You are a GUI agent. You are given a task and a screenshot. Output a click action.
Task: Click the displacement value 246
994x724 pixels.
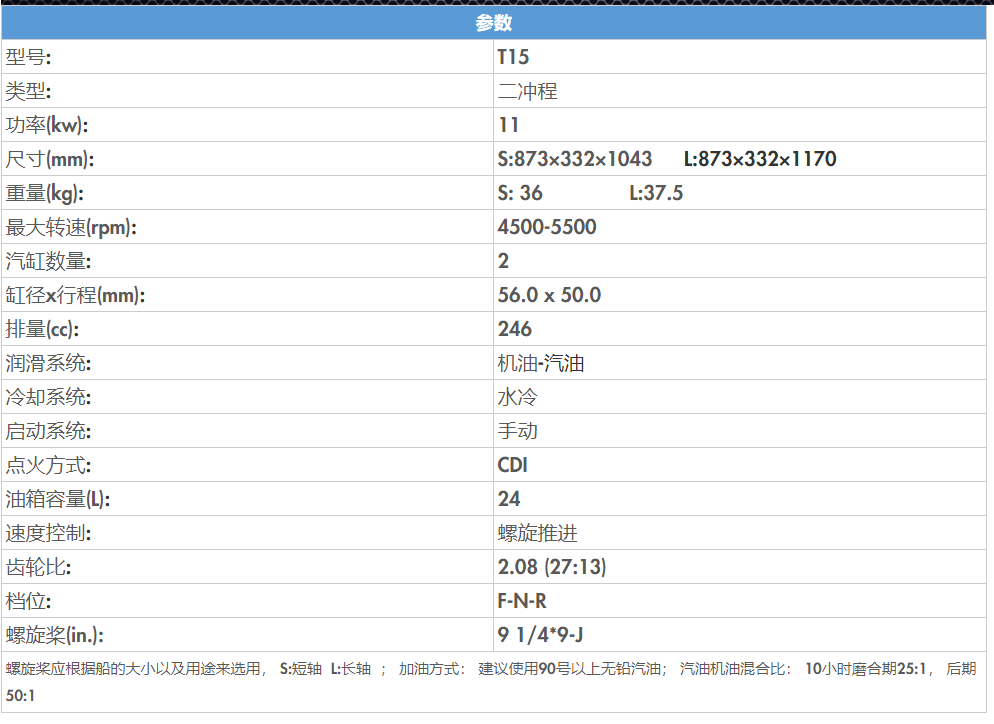pos(515,329)
